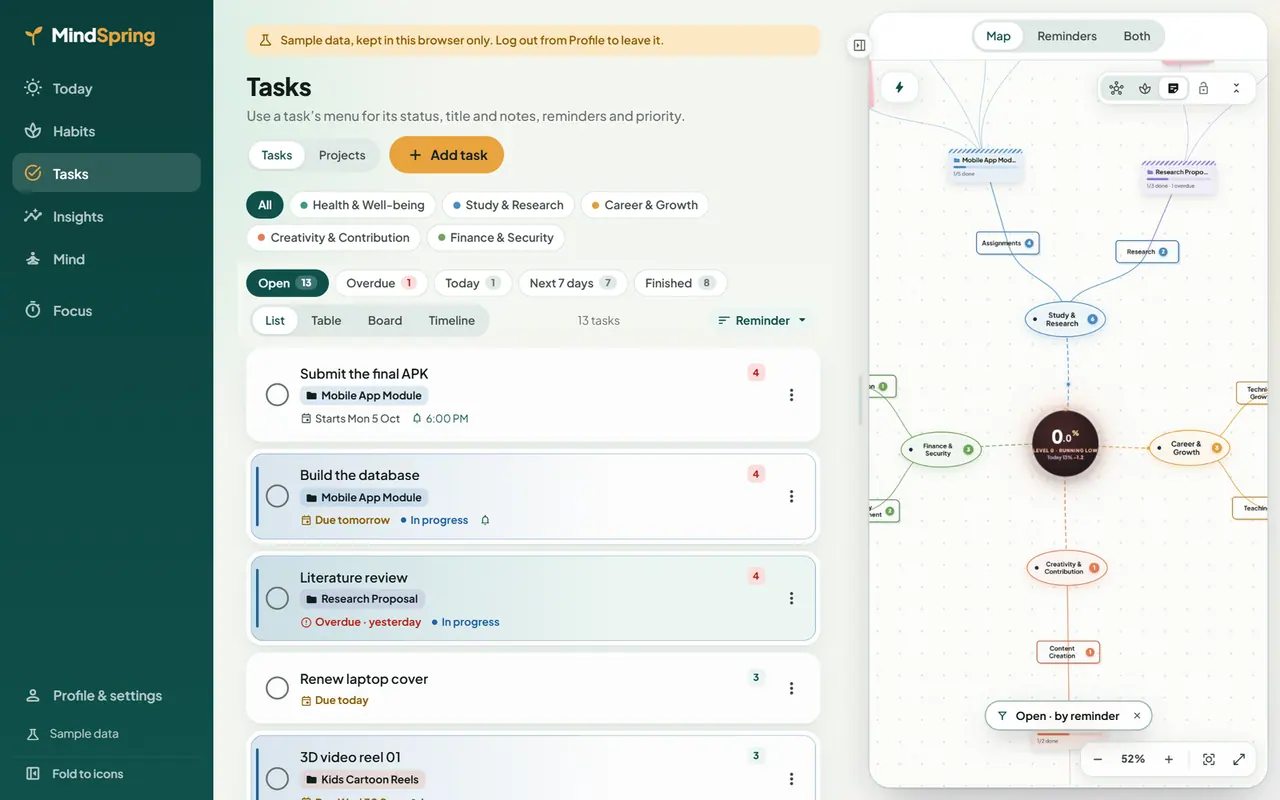Click the Focus timer icon in sidebar
This screenshot has height=800, width=1280.
point(33,311)
